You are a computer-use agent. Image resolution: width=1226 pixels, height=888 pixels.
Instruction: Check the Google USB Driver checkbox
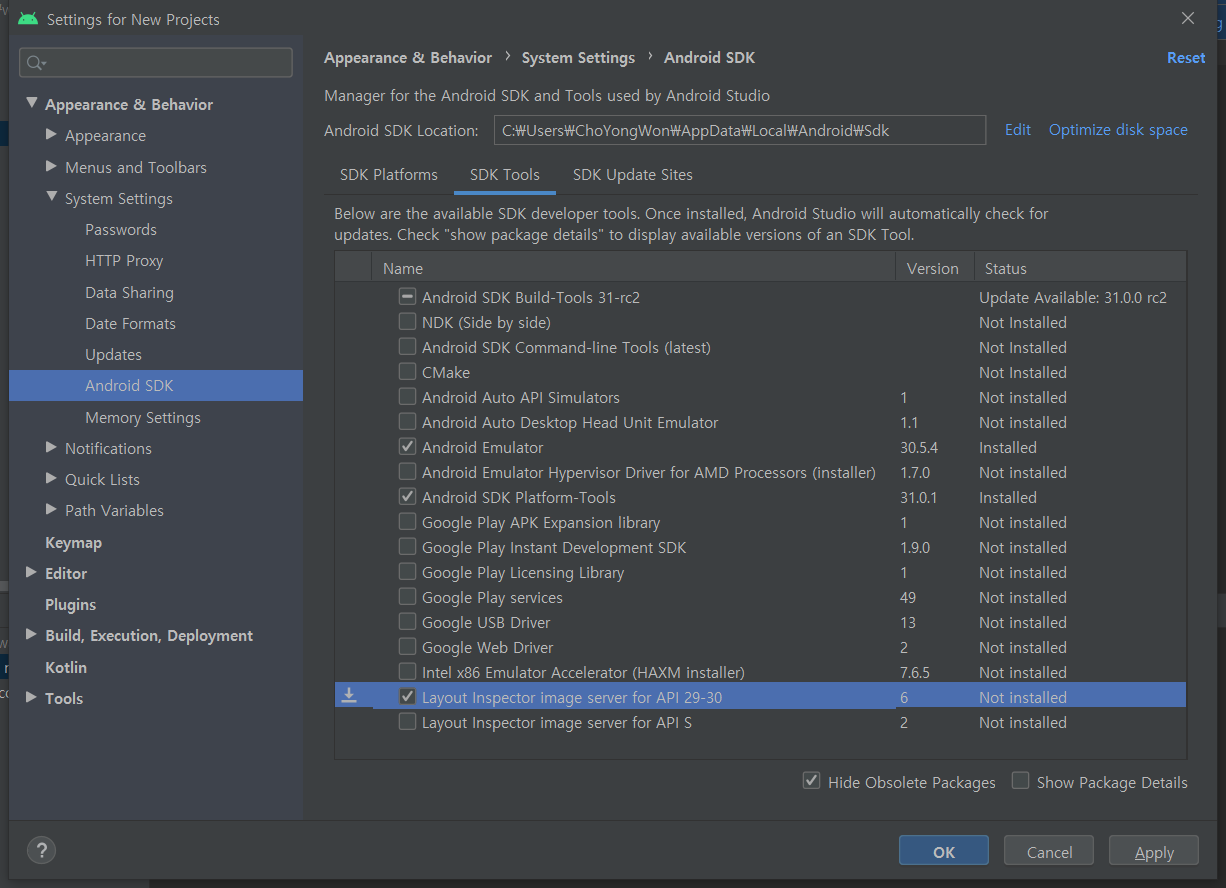(x=407, y=621)
